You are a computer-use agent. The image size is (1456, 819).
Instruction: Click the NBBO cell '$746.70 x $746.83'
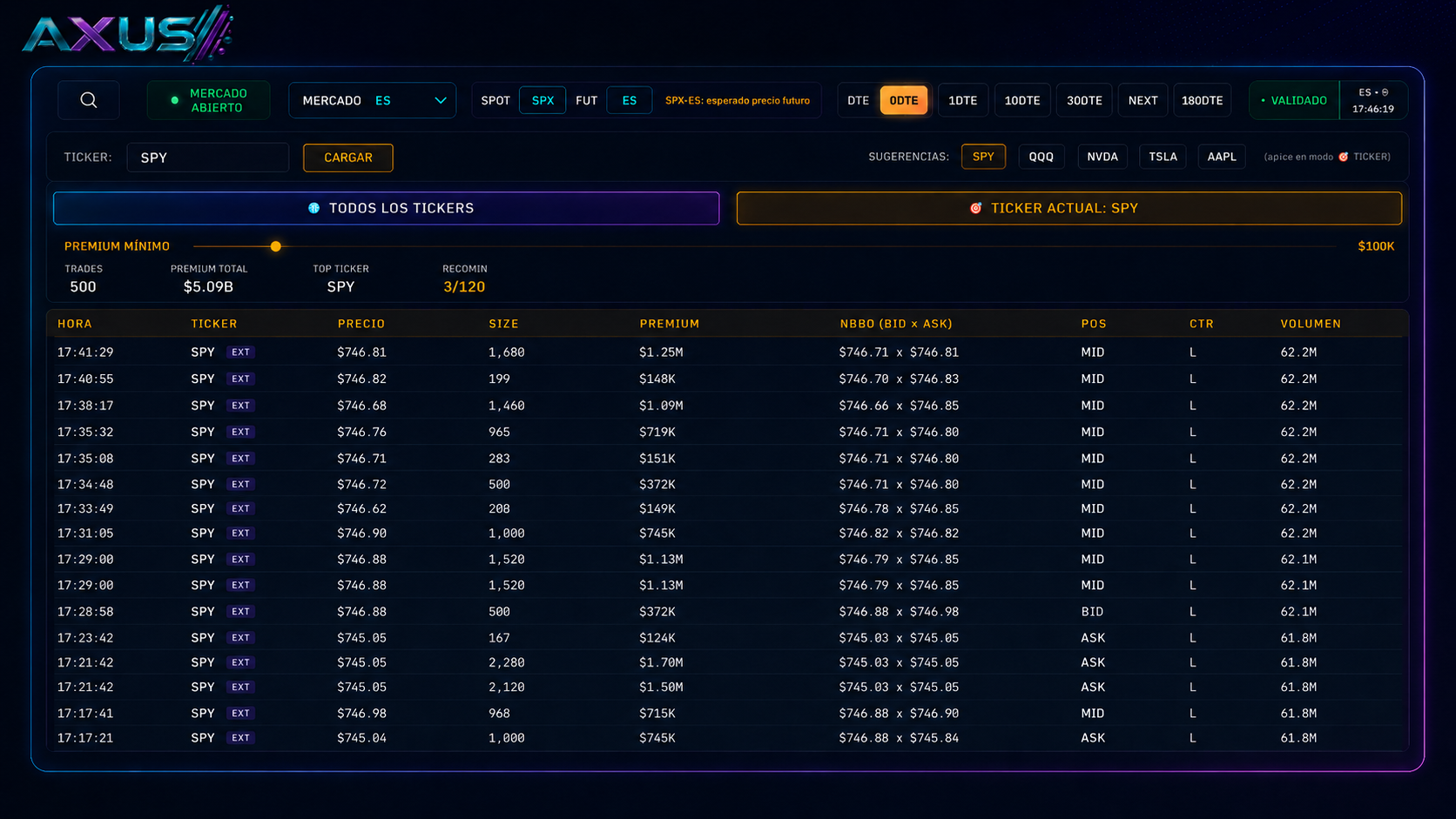pos(899,379)
